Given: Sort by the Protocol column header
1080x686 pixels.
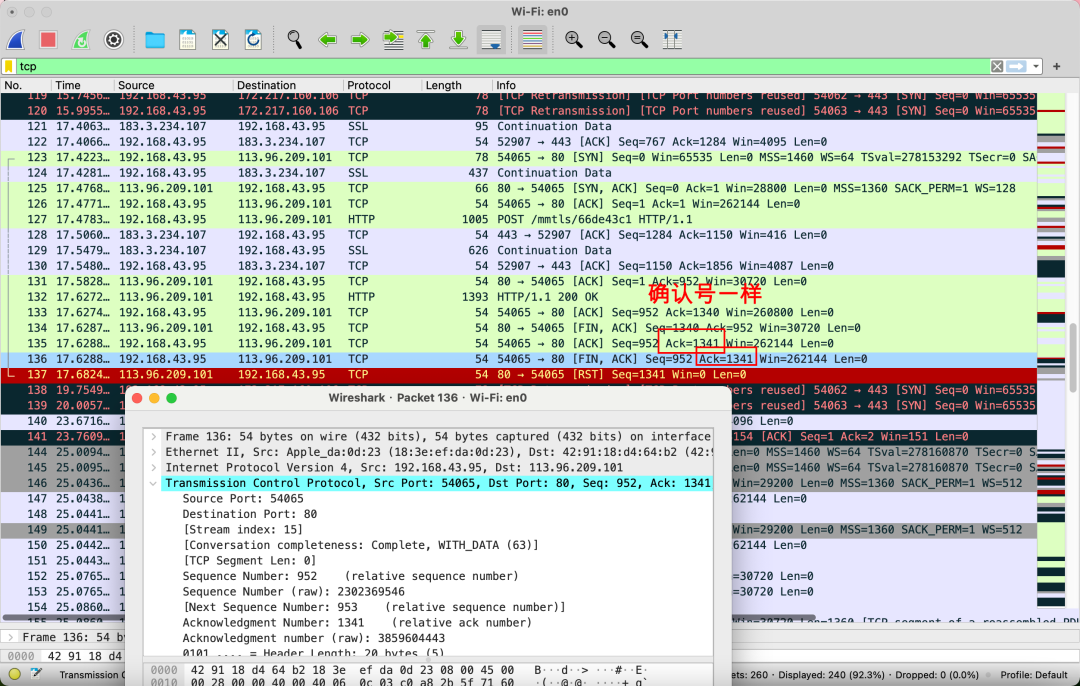Looking at the screenshot, I should (x=383, y=85).
